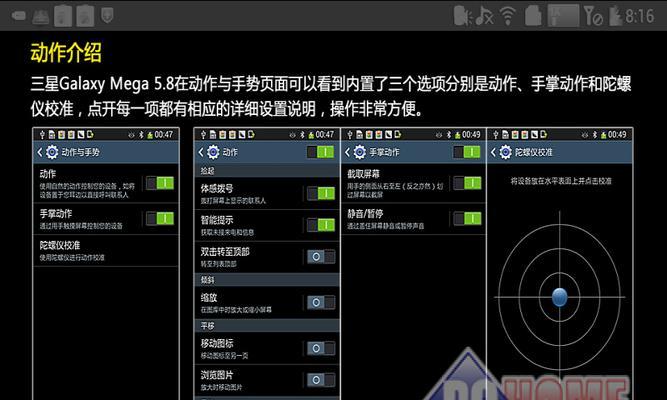Screen dimensions: 667x400
Task: Tap the charging battery status icon
Action: coord(616,16)
